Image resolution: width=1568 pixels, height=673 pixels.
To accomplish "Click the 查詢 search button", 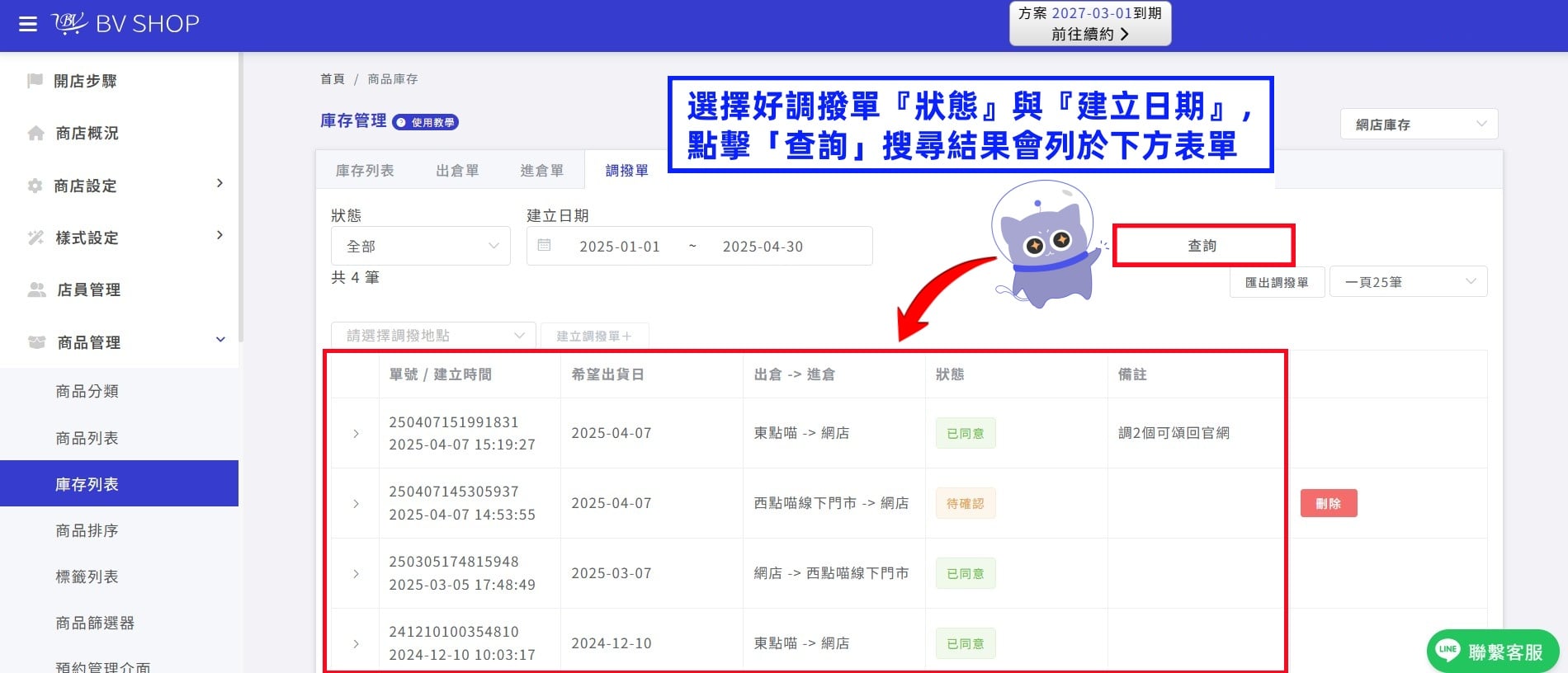I will (1202, 246).
